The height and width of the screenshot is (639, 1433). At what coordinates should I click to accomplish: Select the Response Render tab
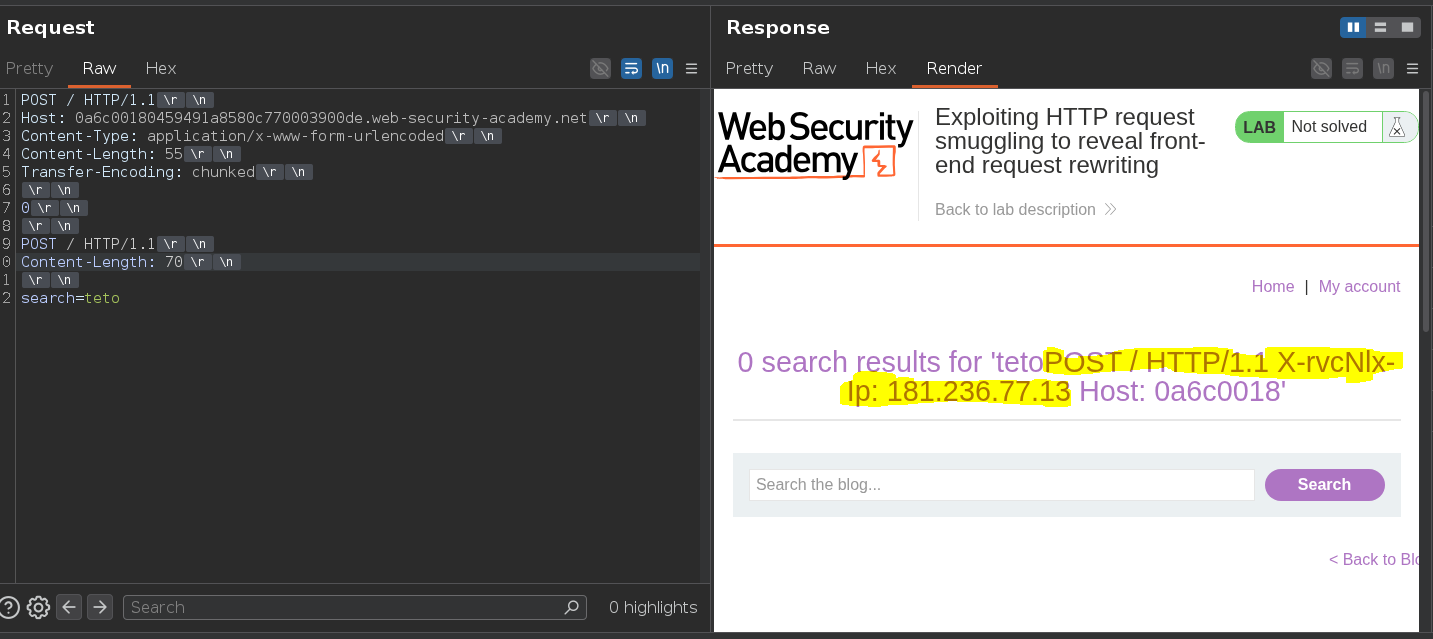pos(954,68)
